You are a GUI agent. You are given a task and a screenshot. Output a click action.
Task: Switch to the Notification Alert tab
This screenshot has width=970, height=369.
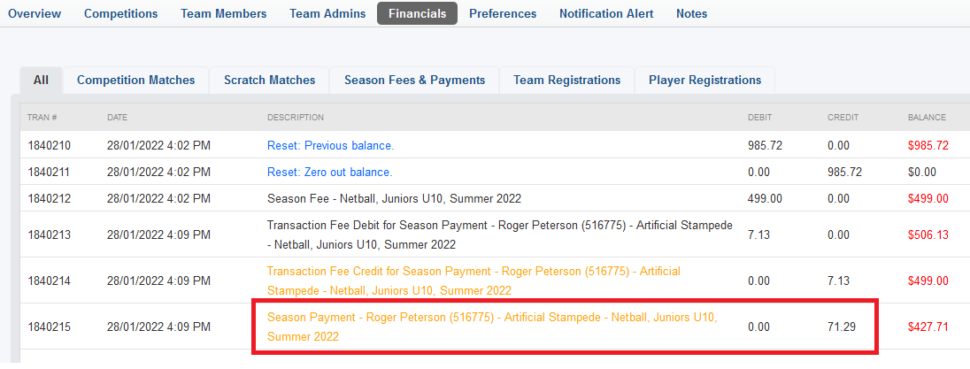coord(606,14)
